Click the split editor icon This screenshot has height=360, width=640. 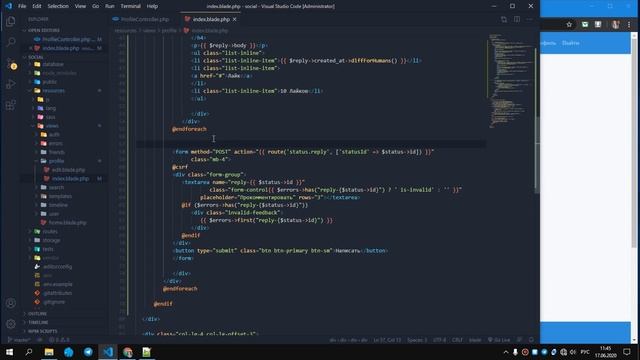(517, 19)
